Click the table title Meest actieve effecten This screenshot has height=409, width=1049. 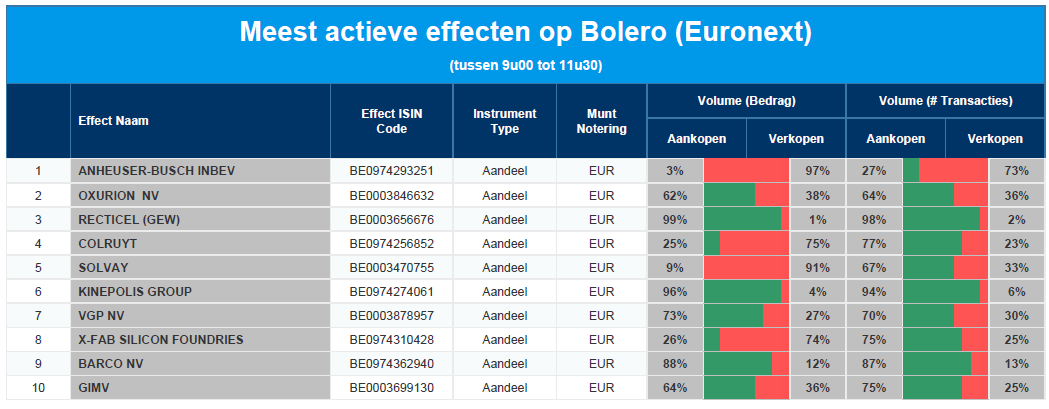[525, 32]
